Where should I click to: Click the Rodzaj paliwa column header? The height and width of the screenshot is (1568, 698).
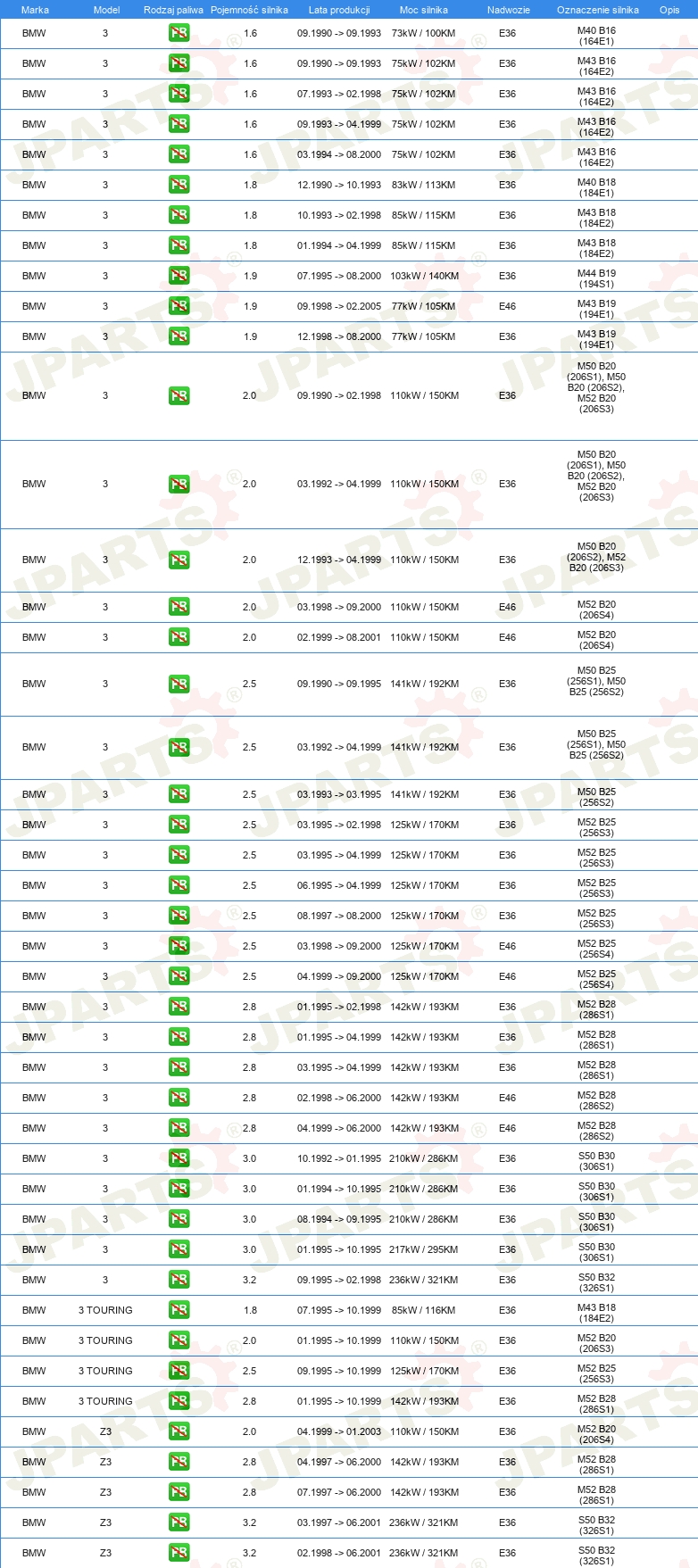173,10
